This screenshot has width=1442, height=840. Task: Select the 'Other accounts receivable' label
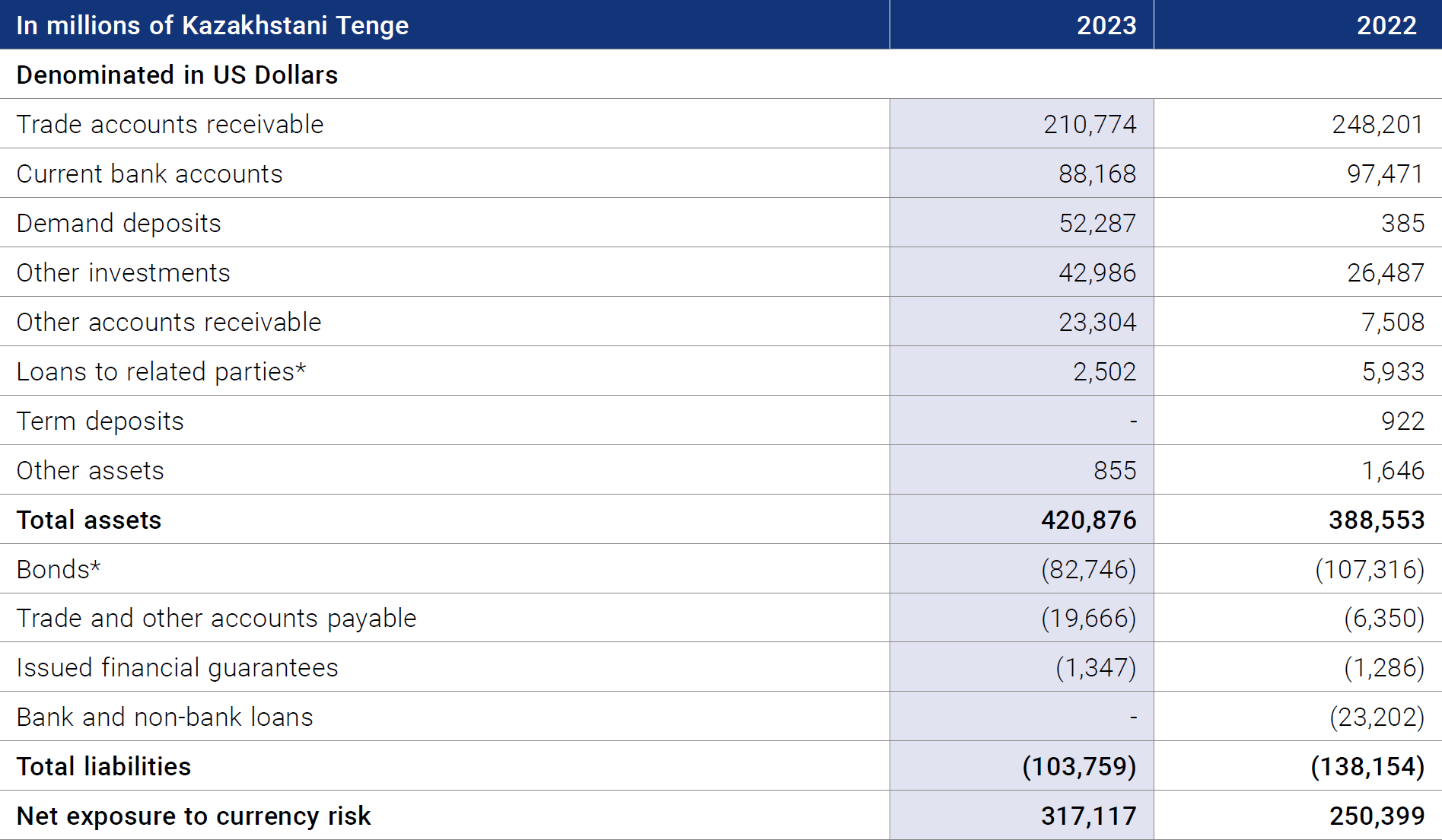(169, 322)
